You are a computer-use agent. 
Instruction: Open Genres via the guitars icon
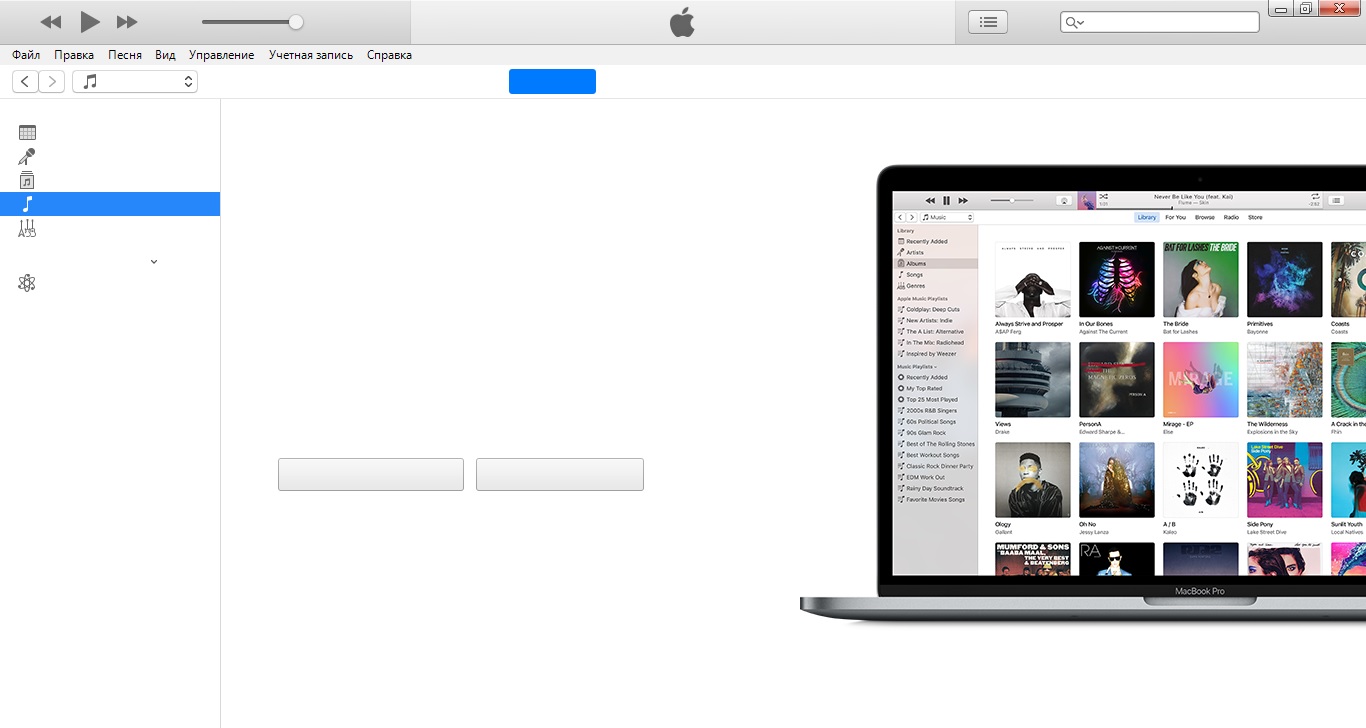click(x=27, y=229)
